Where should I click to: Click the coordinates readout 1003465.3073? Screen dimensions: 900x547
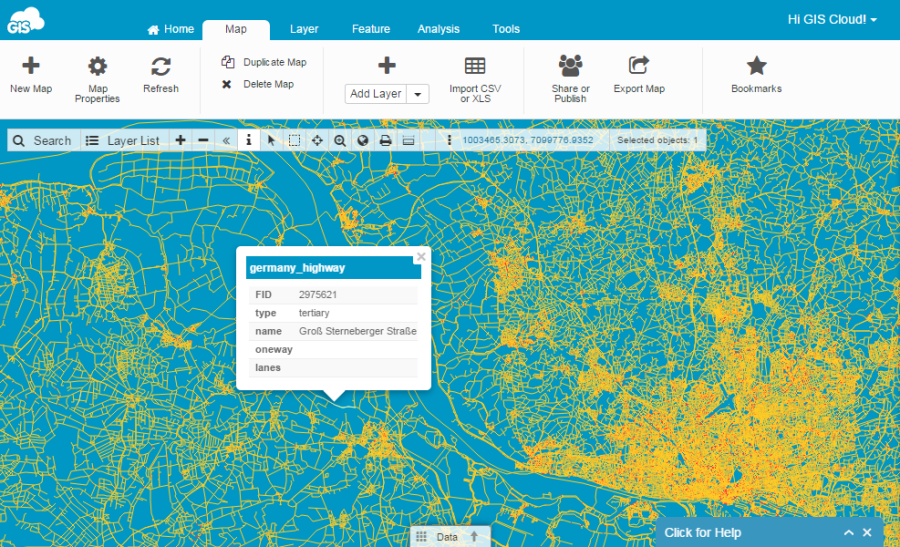pos(527,140)
